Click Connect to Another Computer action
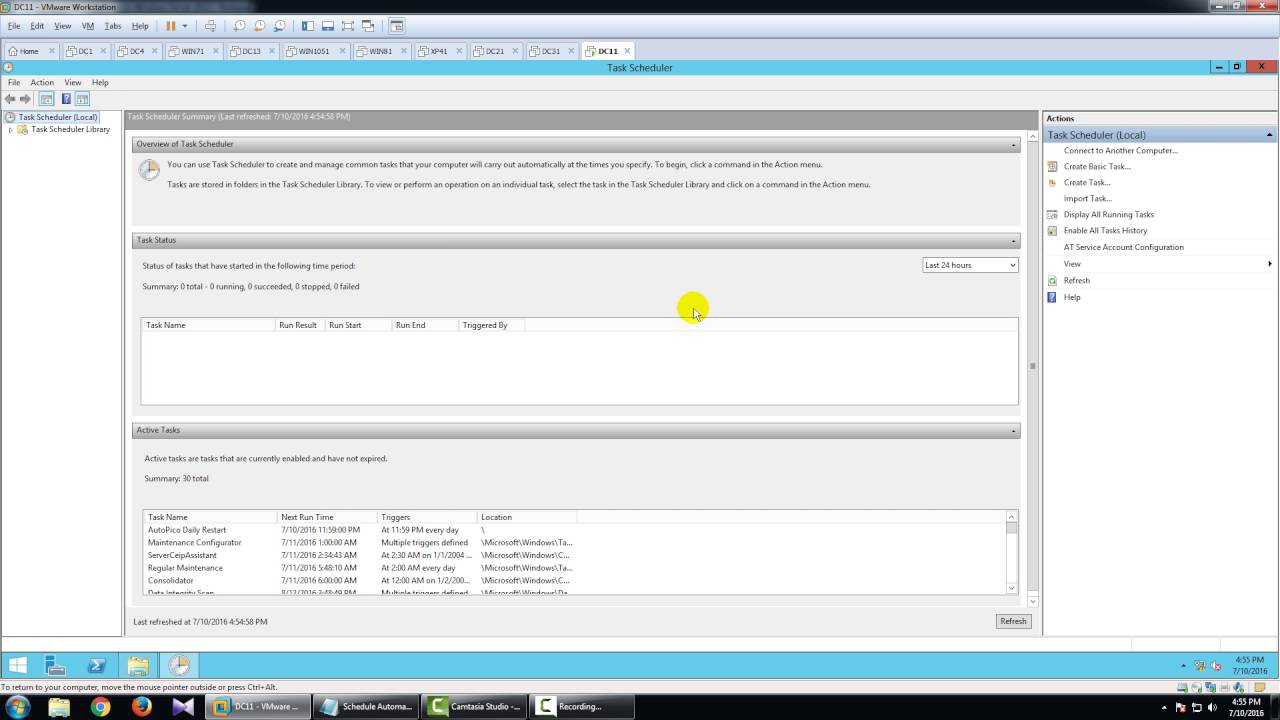The width and height of the screenshot is (1280, 720). (1120, 151)
